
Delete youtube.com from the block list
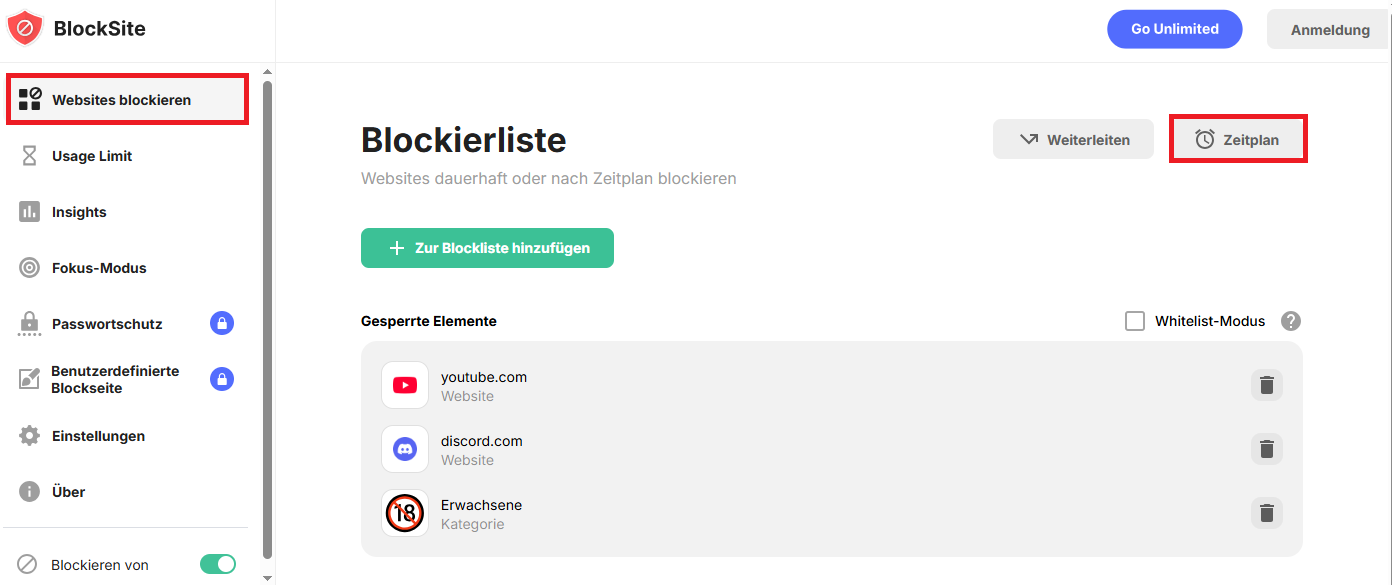(1266, 385)
